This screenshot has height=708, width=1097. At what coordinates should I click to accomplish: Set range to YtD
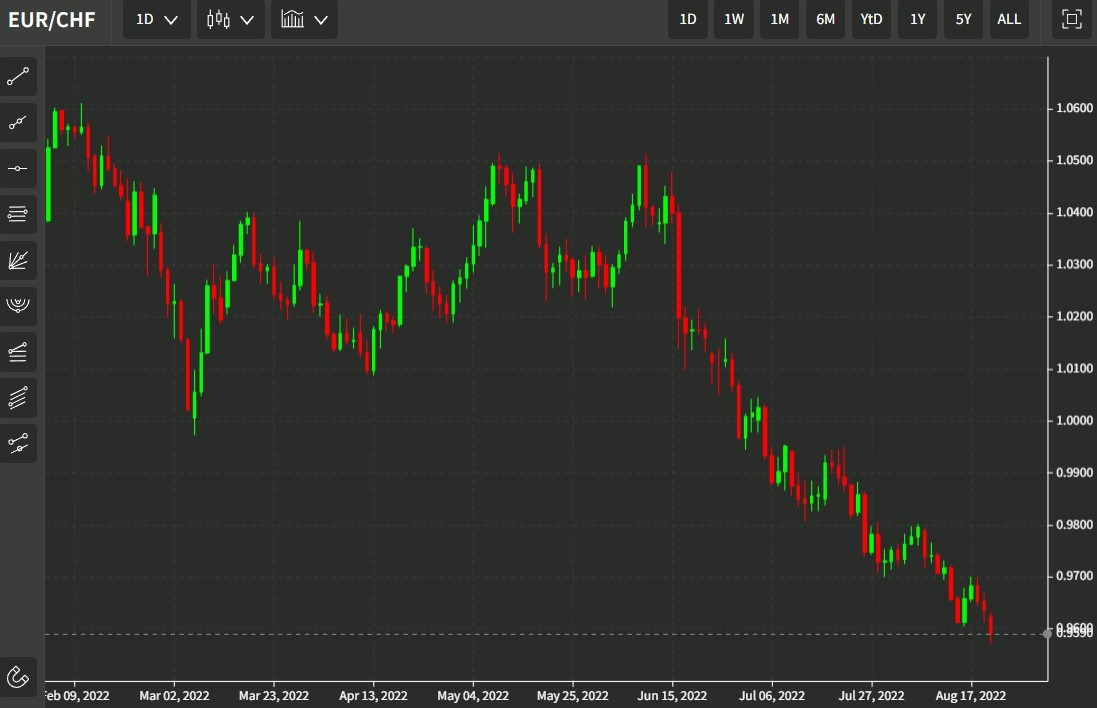pyautogui.click(x=871, y=19)
